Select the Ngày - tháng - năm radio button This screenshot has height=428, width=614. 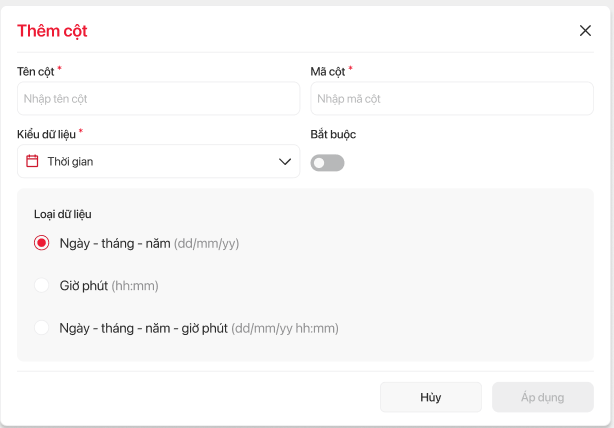(41, 243)
